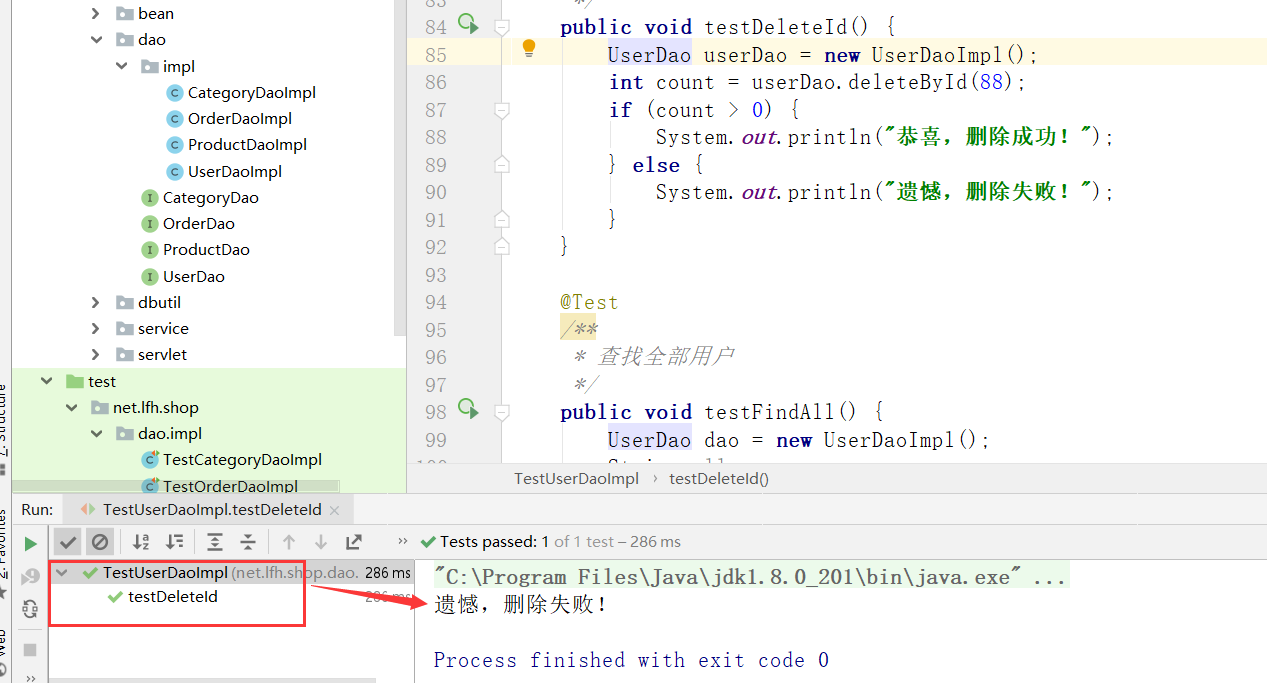Expand all test tree nodes

coord(214,542)
